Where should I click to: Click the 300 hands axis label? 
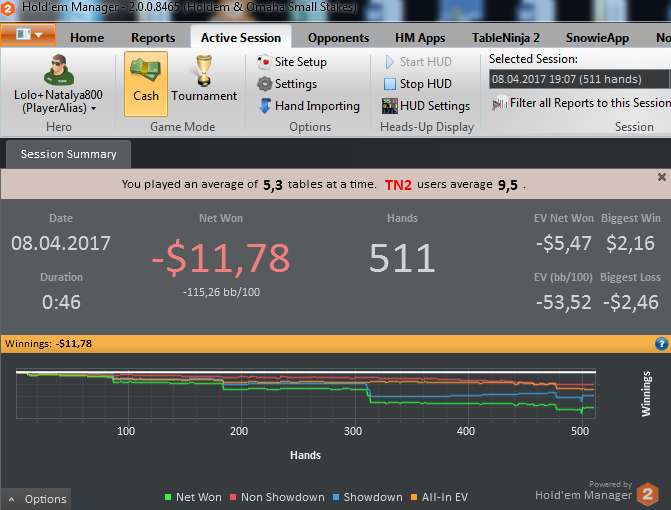click(353, 431)
